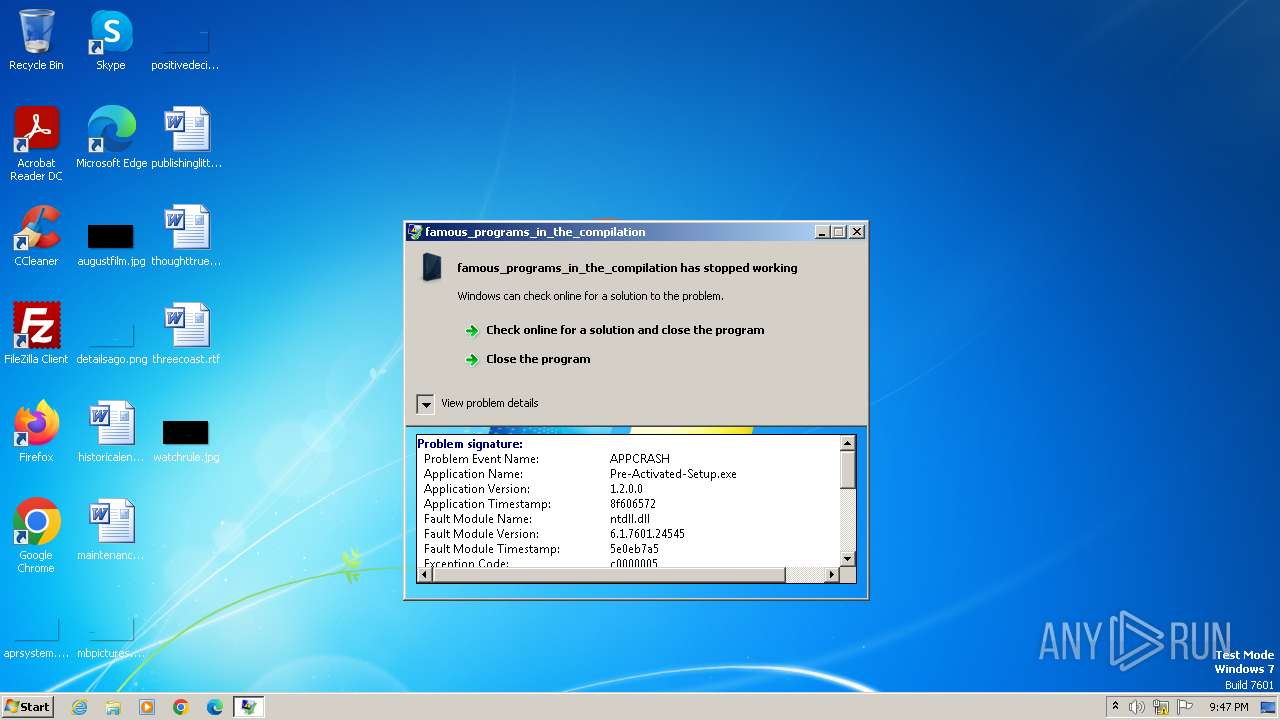The height and width of the screenshot is (720, 1280).
Task: Click the horizontal scroll right arrow in details
Action: coord(832,574)
